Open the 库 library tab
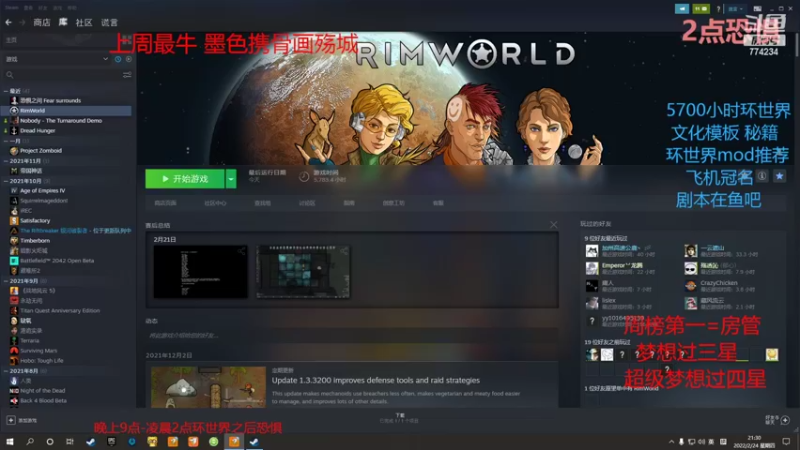The height and width of the screenshot is (450, 800). coord(63,22)
